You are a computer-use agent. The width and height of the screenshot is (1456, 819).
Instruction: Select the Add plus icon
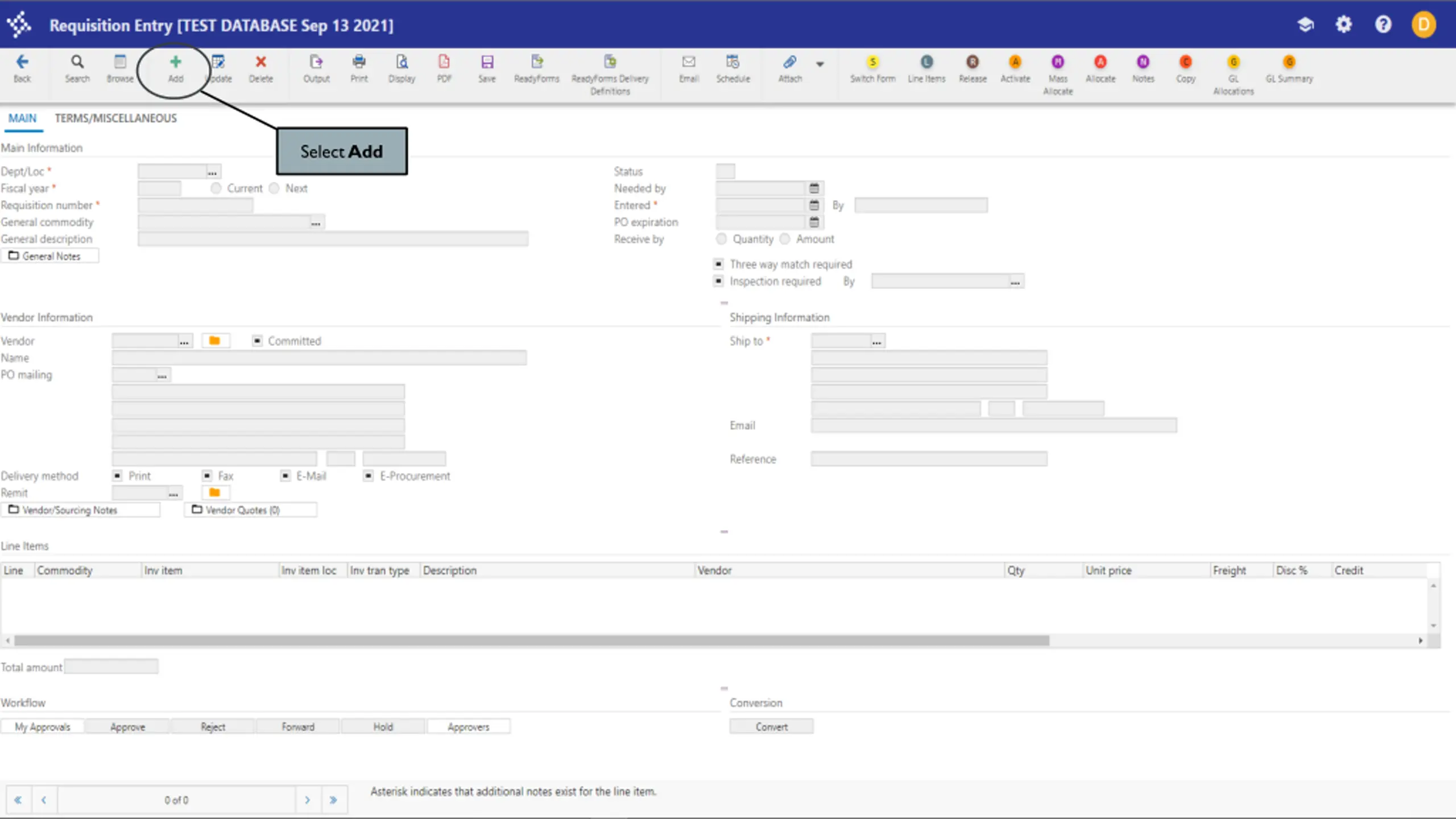[175, 61]
